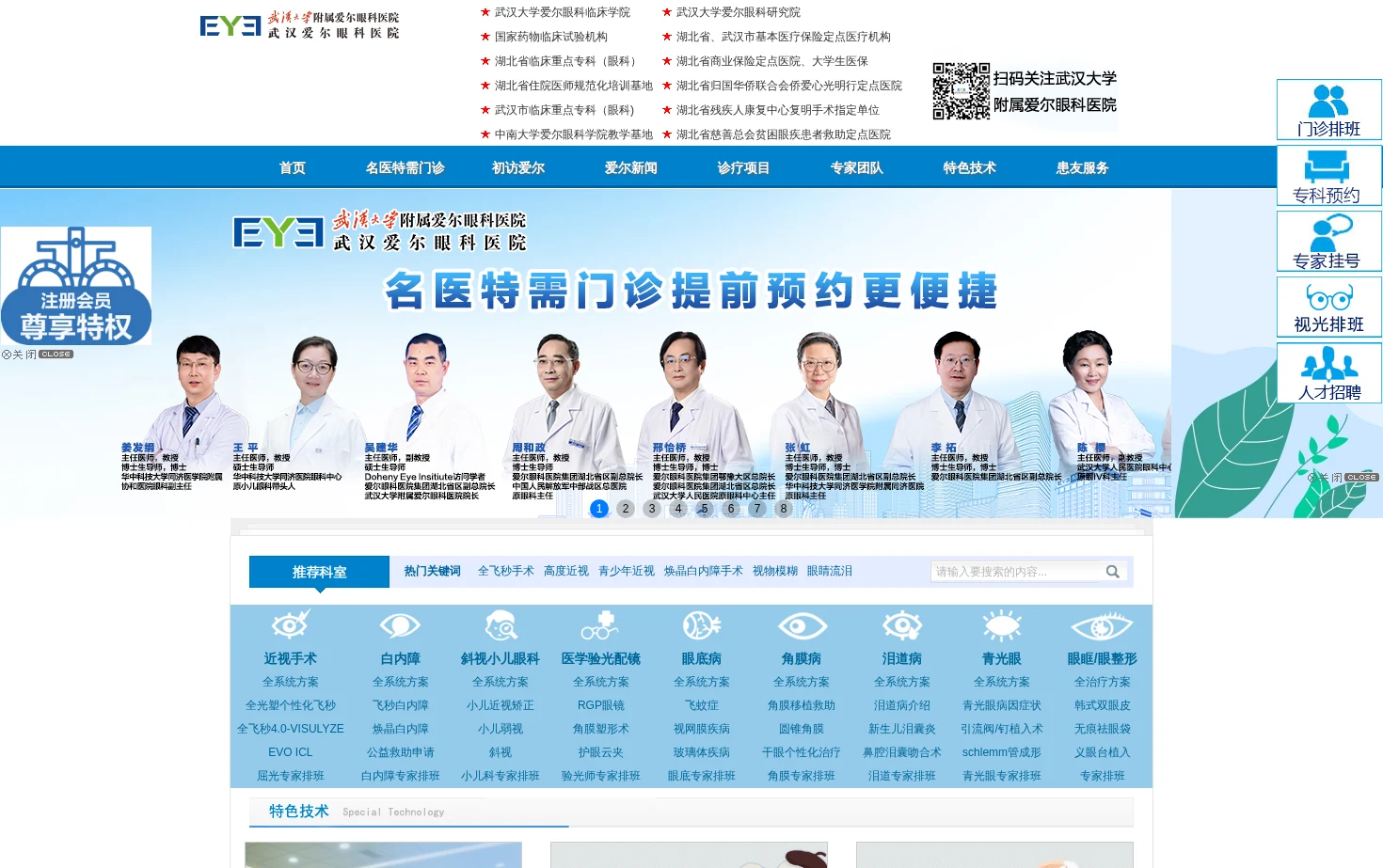Viewport: 1383px width, 868px height.
Task: Click the 角膜病 eye icon
Action: click(802, 625)
